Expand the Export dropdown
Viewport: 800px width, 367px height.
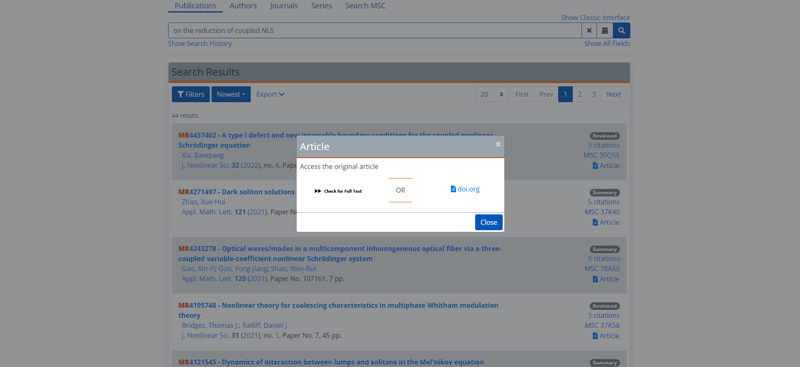pos(270,94)
